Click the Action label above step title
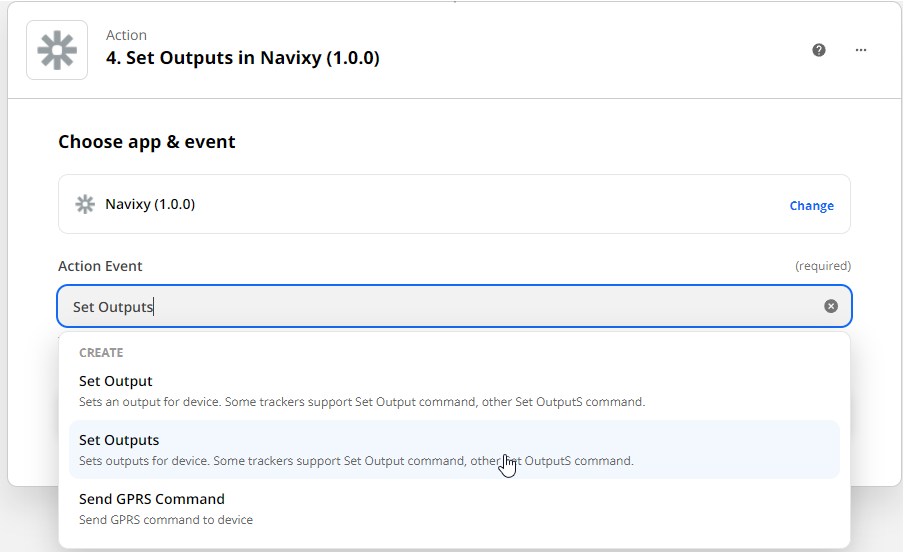 (x=126, y=35)
